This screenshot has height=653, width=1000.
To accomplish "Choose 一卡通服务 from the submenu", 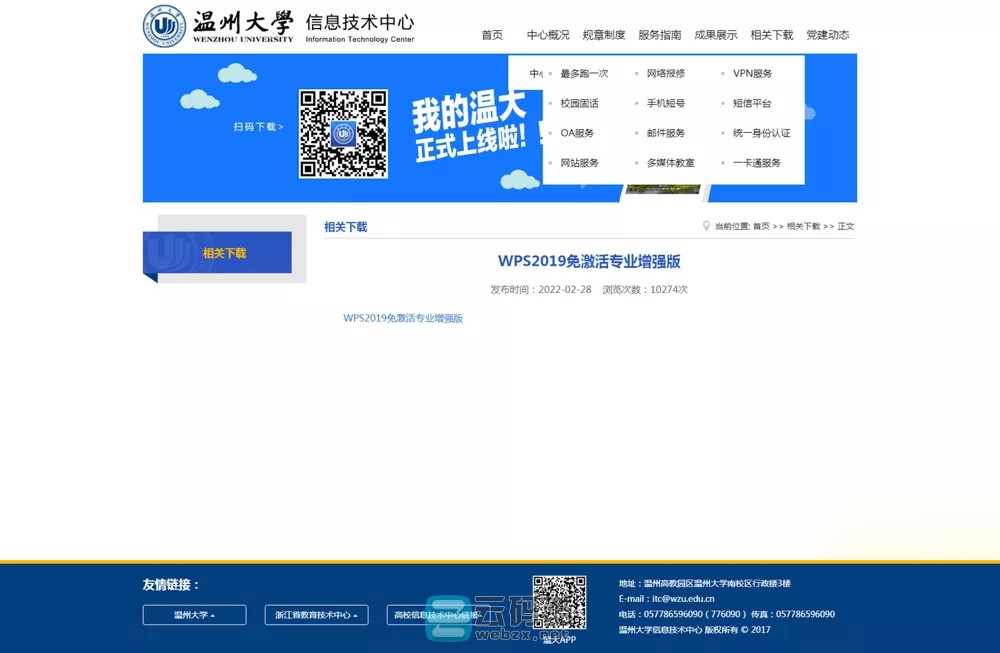I will (x=756, y=163).
